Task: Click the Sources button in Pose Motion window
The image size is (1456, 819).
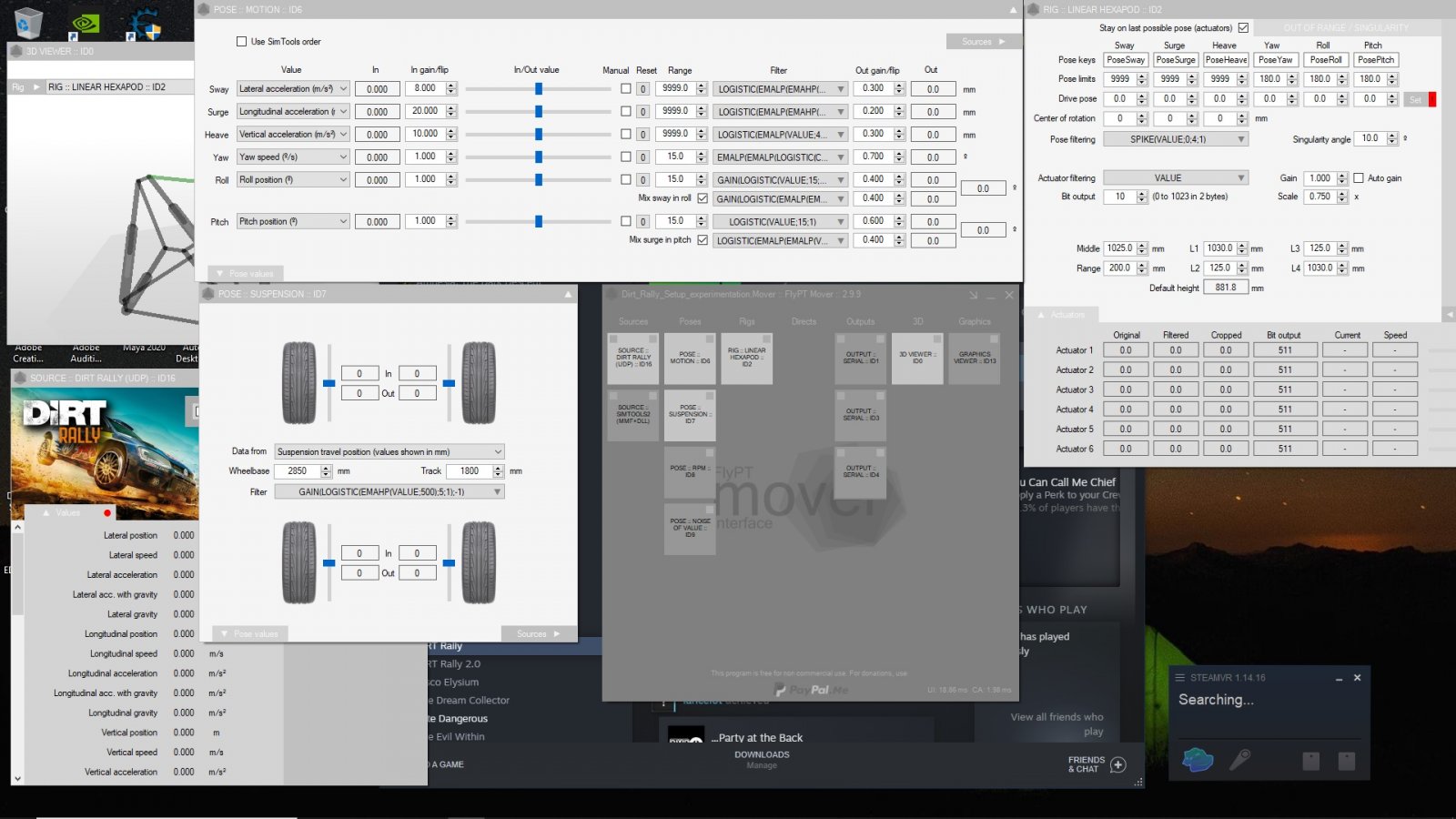Action: coord(982,42)
